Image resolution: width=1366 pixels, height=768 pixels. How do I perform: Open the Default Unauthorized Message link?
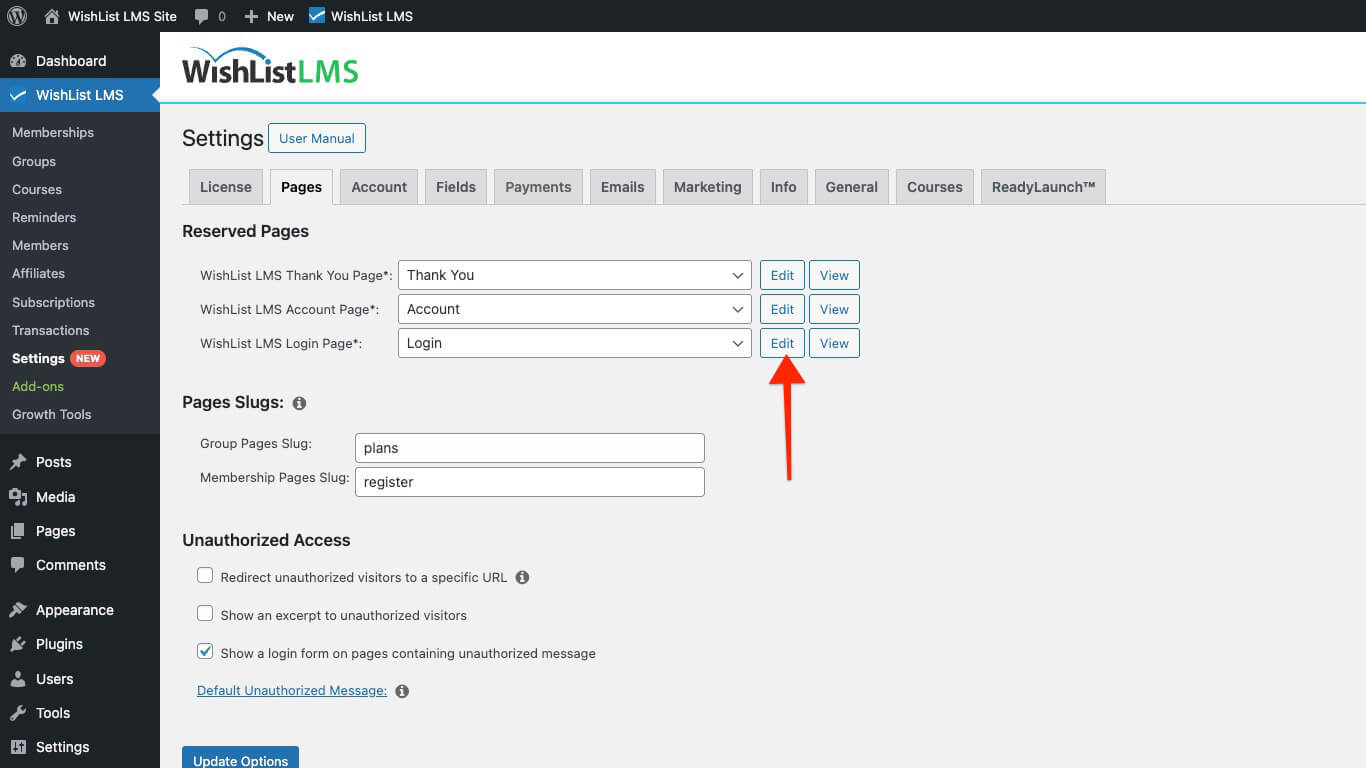(x=291, y=690)
